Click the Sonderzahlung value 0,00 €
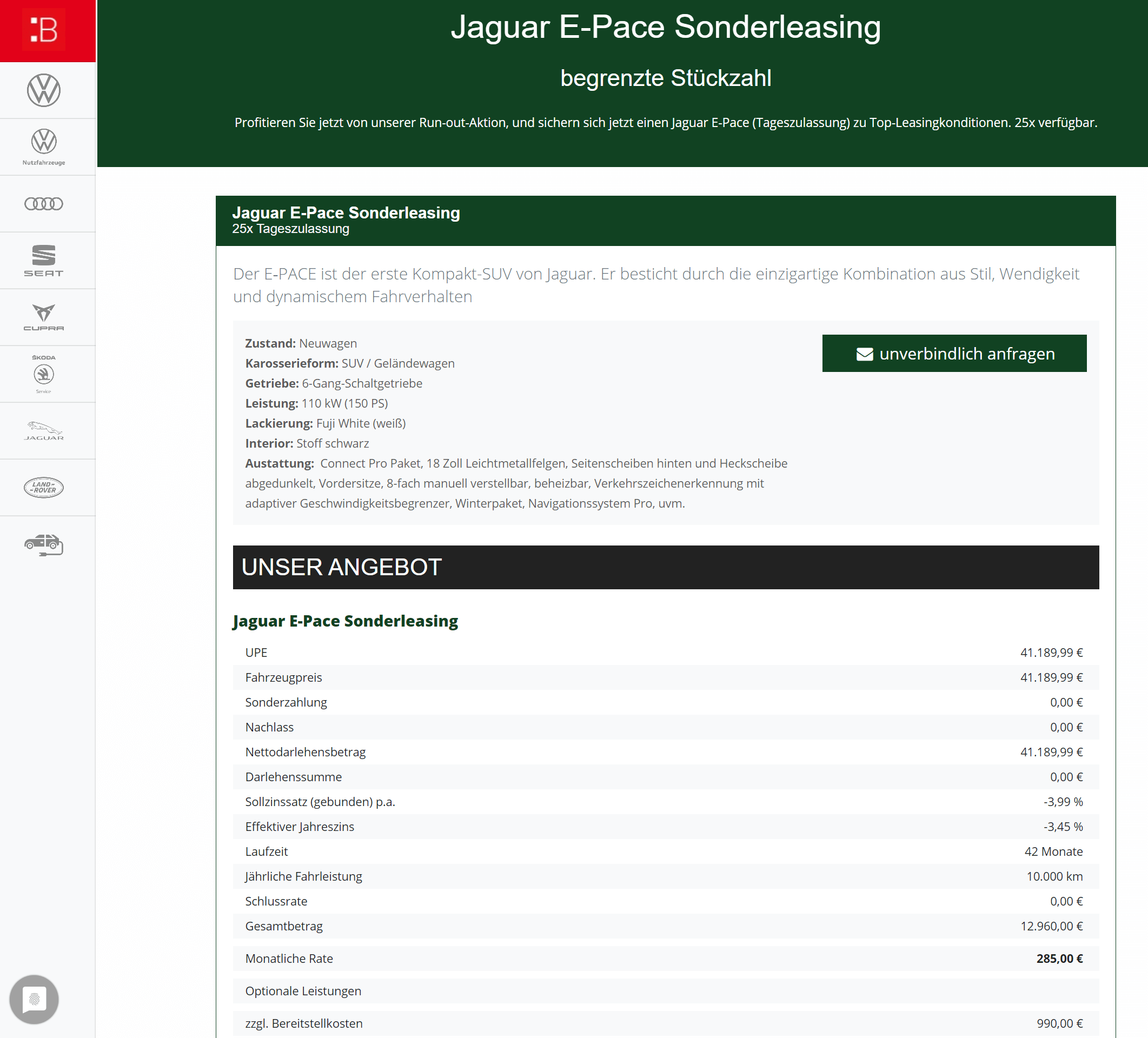Image resolution: width=1148 pixels, height=1038 pixels. 1066,703
